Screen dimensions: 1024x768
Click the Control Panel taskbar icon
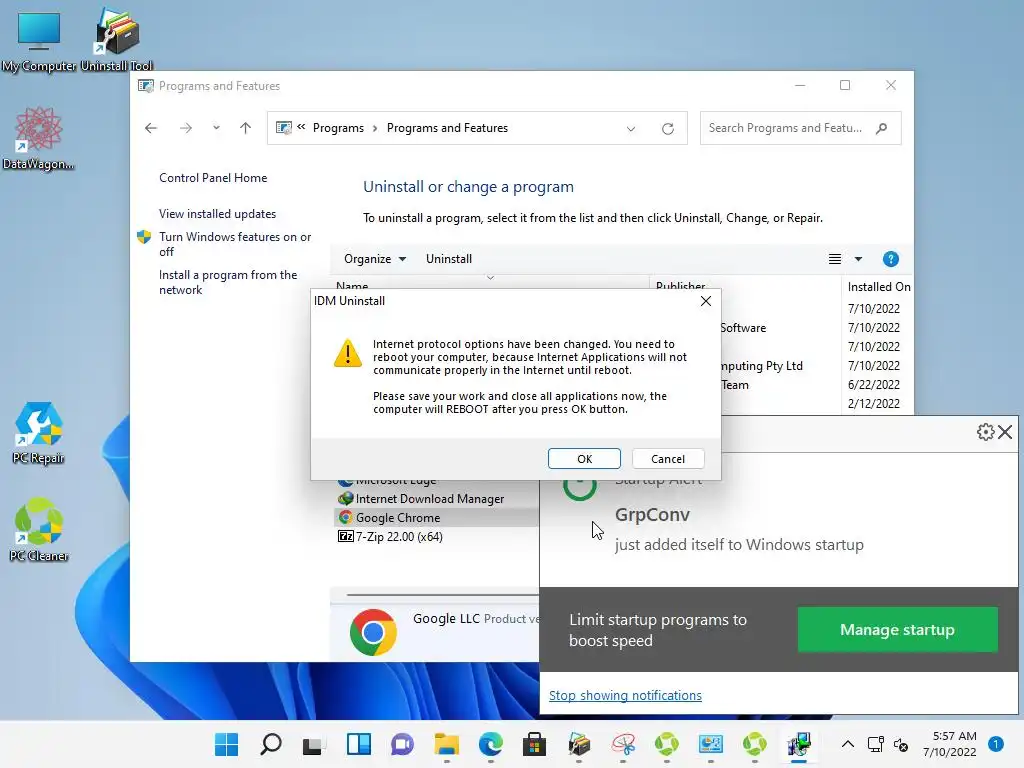(711, 744)
